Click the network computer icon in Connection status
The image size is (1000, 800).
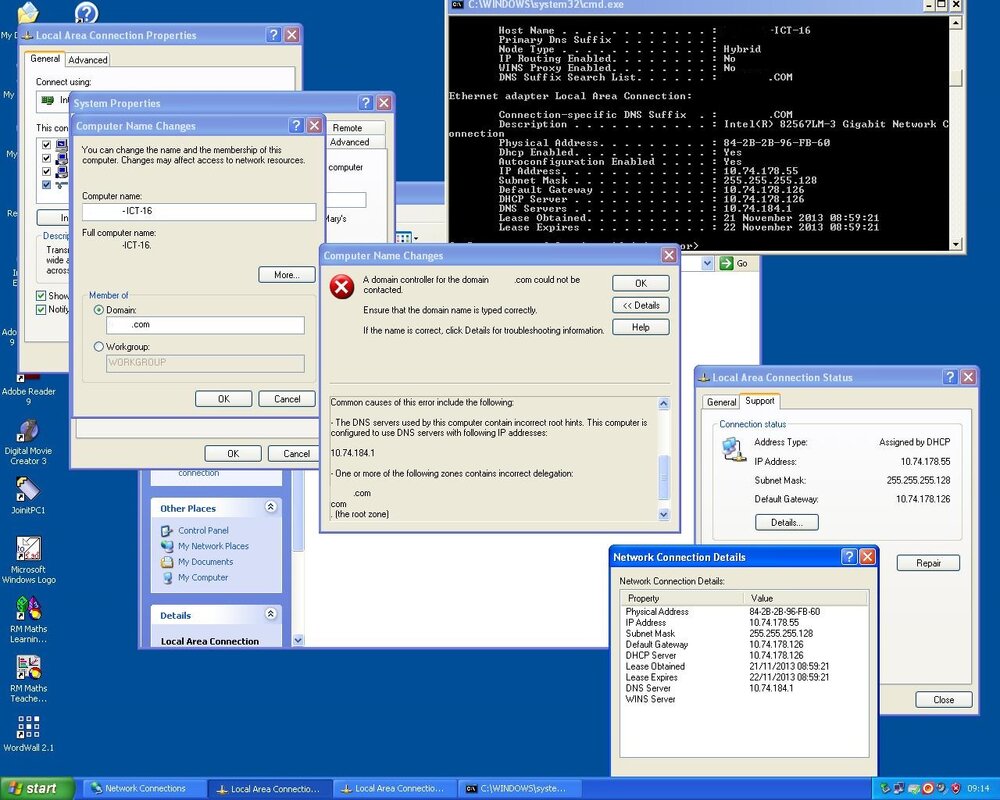tap(733, 450)
